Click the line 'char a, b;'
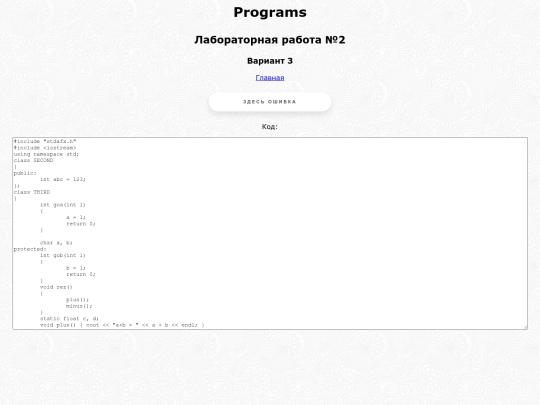540x405 pixels. (56, 243)
